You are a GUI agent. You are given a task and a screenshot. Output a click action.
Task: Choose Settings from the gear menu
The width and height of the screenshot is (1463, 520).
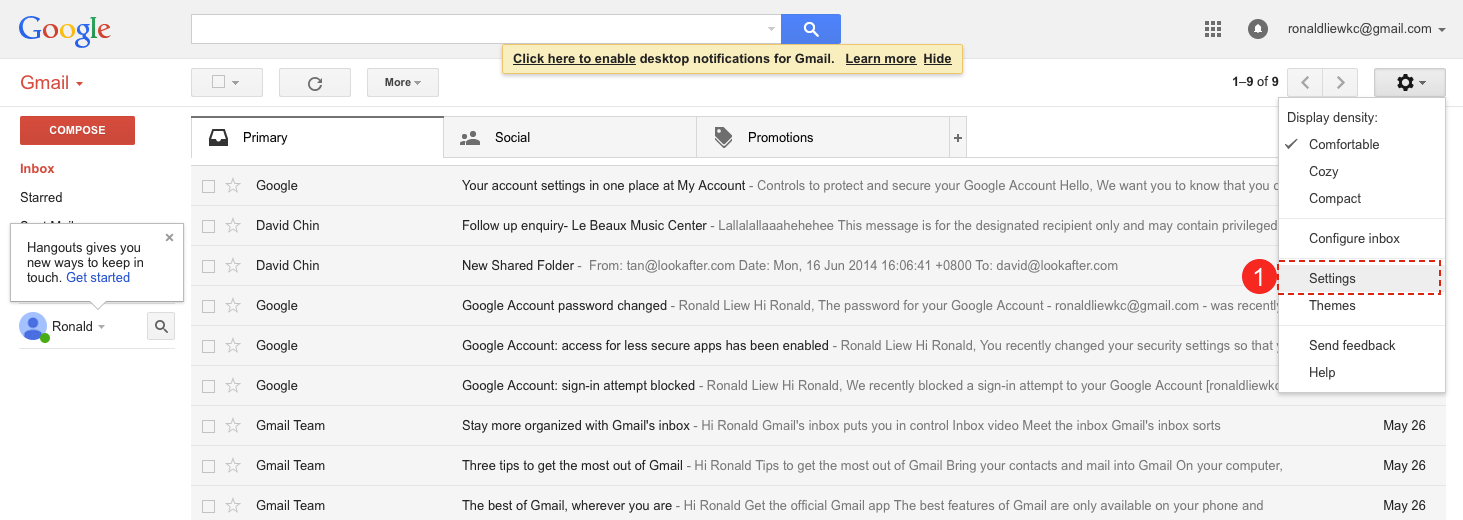[1361, 278]
